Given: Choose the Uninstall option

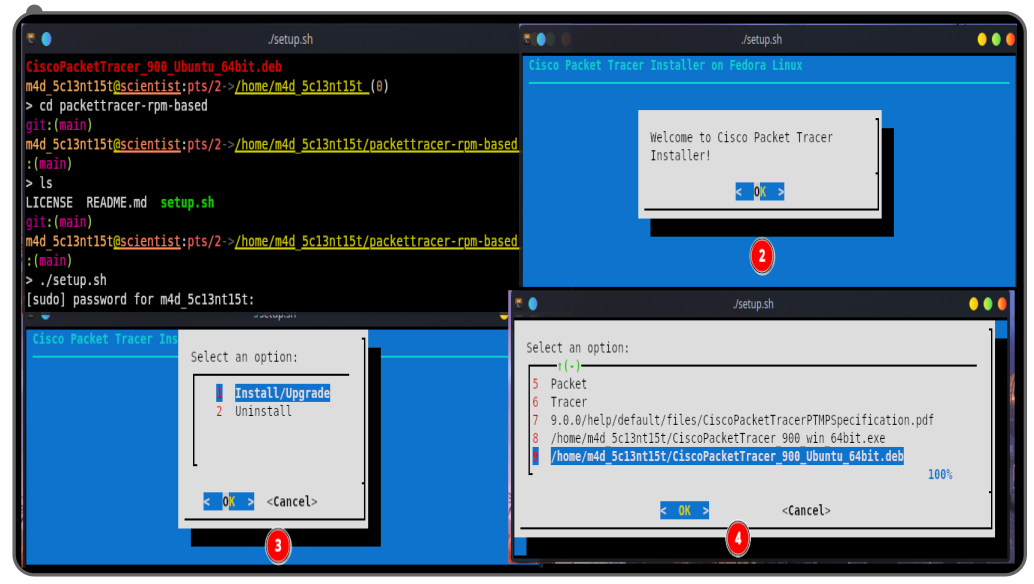Looking at the screenshot, I should click(x=263, y=411).
